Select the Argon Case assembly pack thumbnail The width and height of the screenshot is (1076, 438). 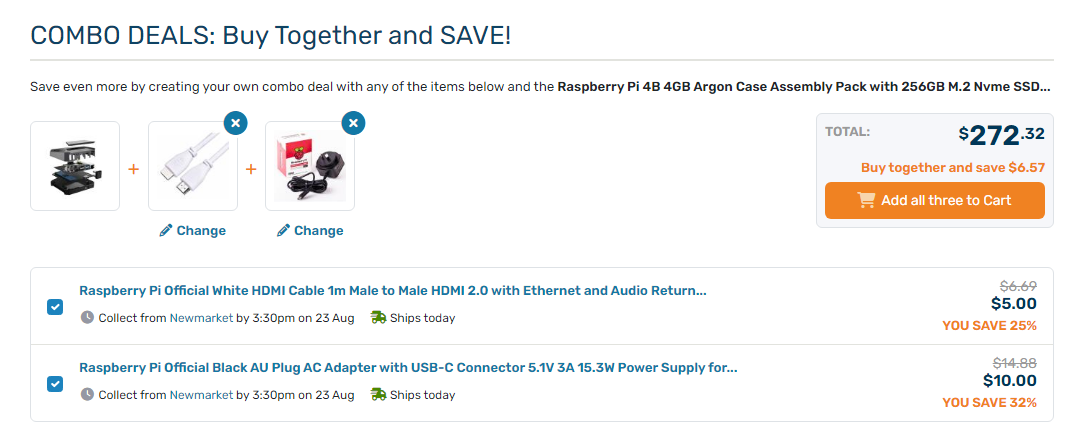tap(75, 166)
